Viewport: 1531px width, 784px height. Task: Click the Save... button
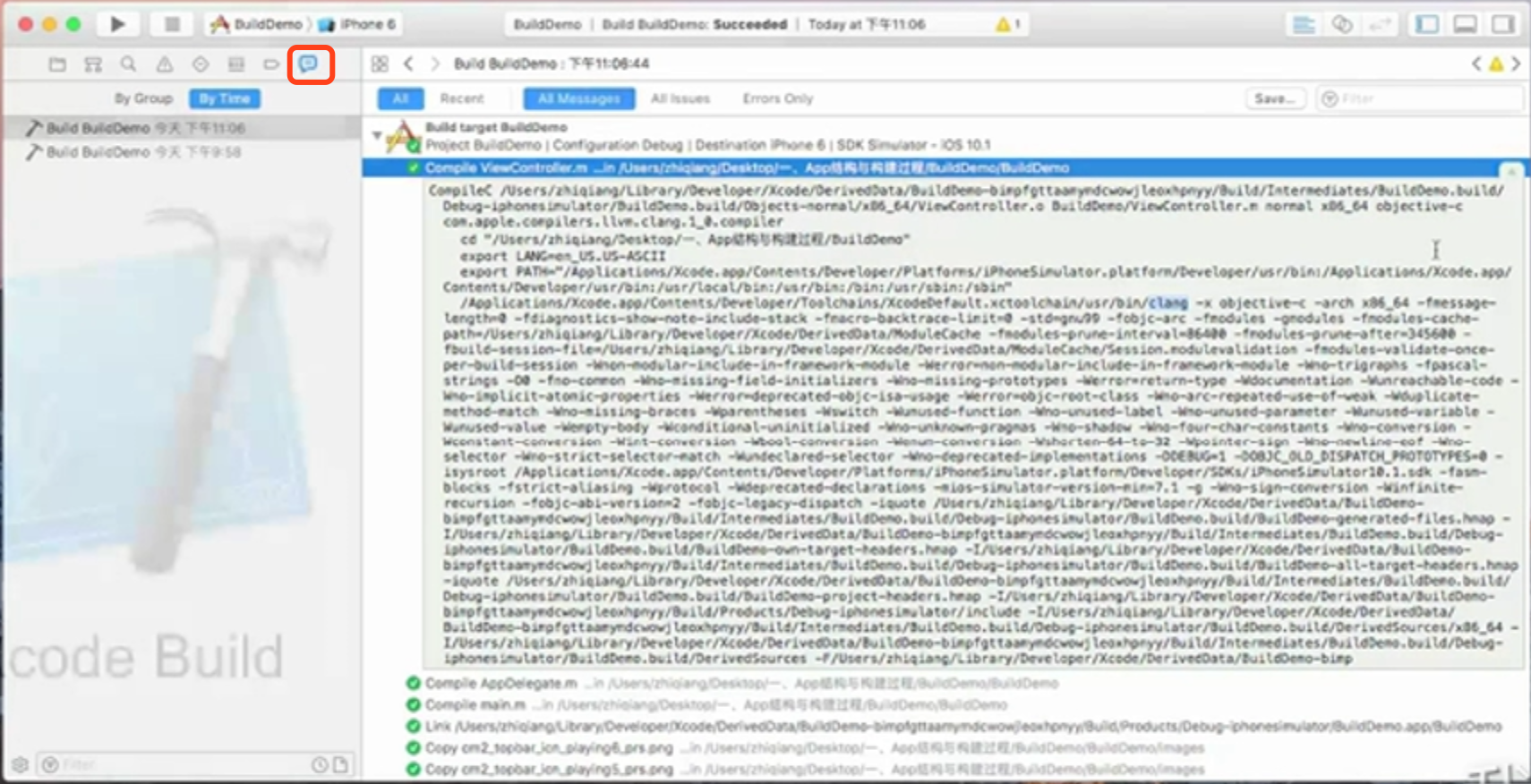1275,98
